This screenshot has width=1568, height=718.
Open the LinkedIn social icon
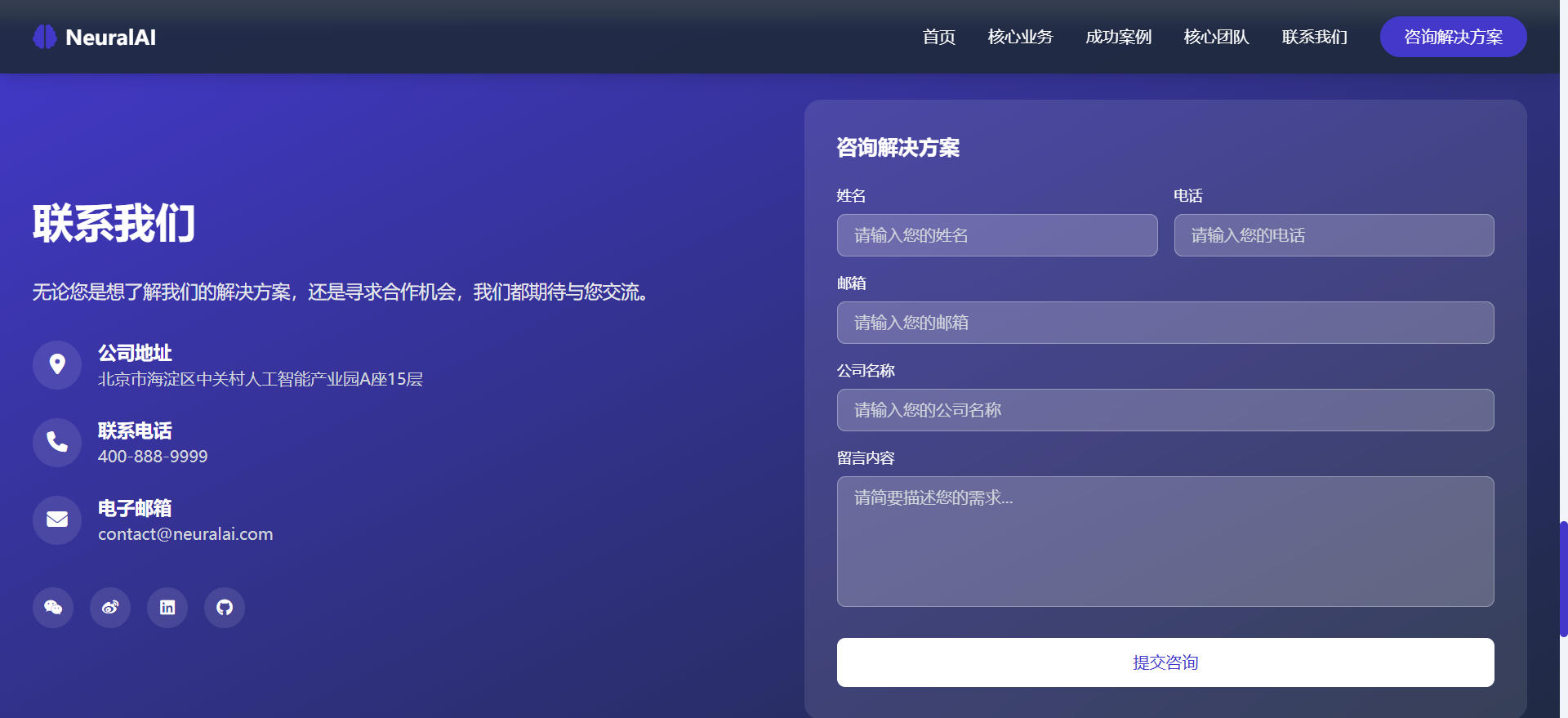click(x=167, y=608)
